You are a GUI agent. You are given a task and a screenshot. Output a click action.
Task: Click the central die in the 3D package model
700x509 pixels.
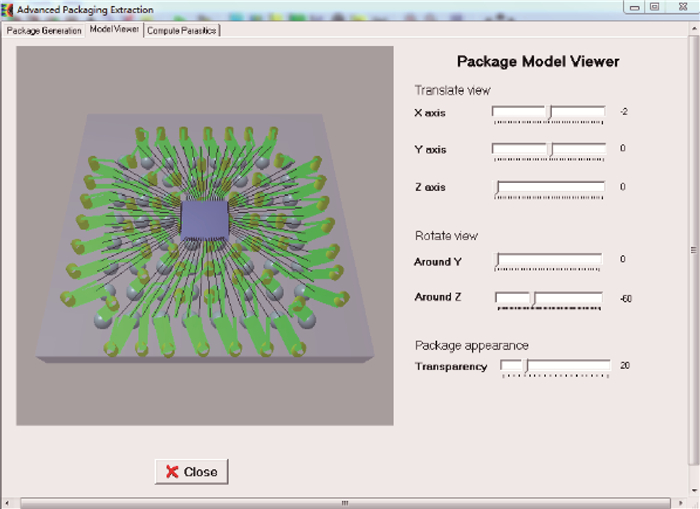click(207, 218)
